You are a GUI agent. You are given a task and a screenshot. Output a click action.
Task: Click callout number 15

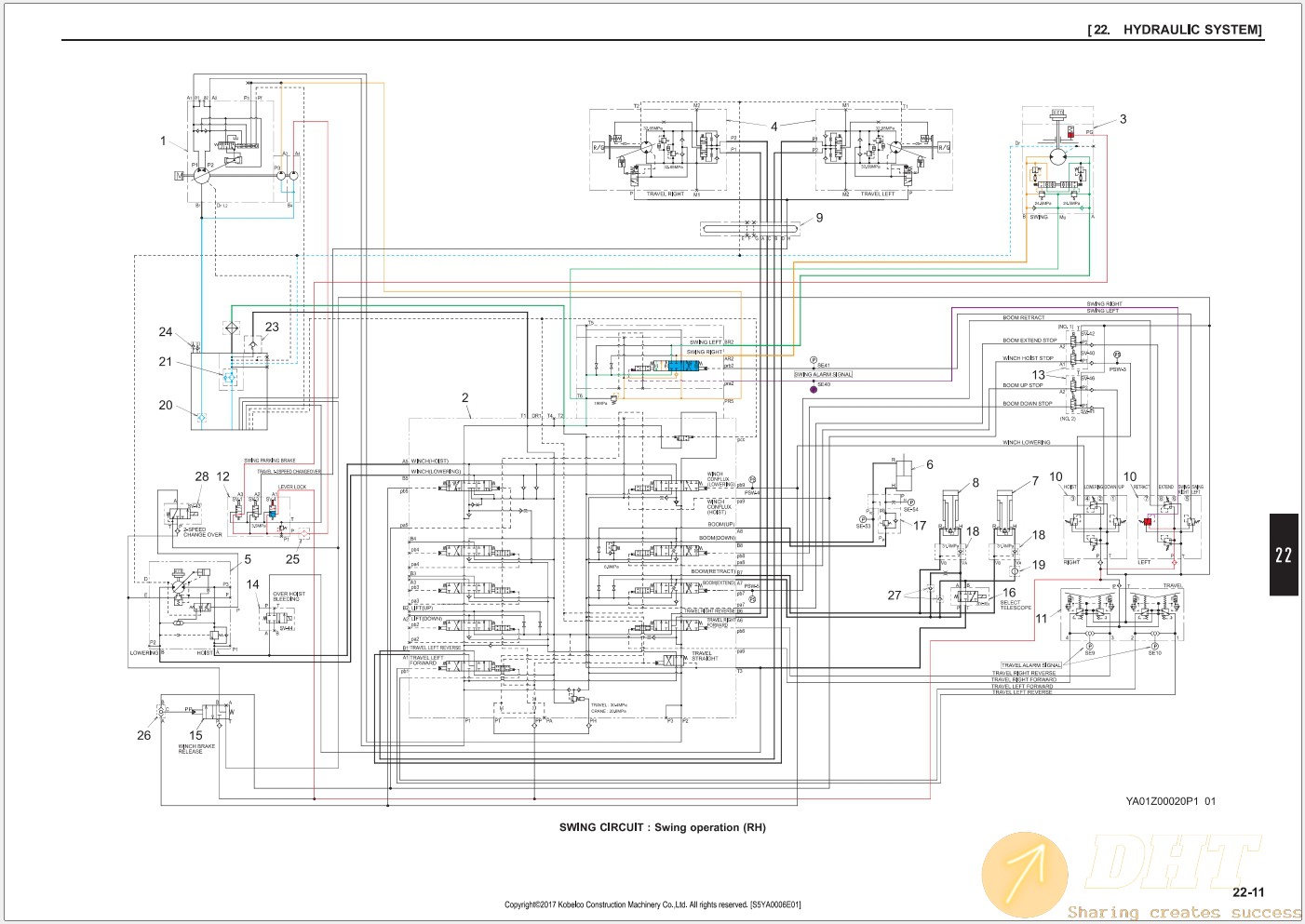[x=195, y=735]
